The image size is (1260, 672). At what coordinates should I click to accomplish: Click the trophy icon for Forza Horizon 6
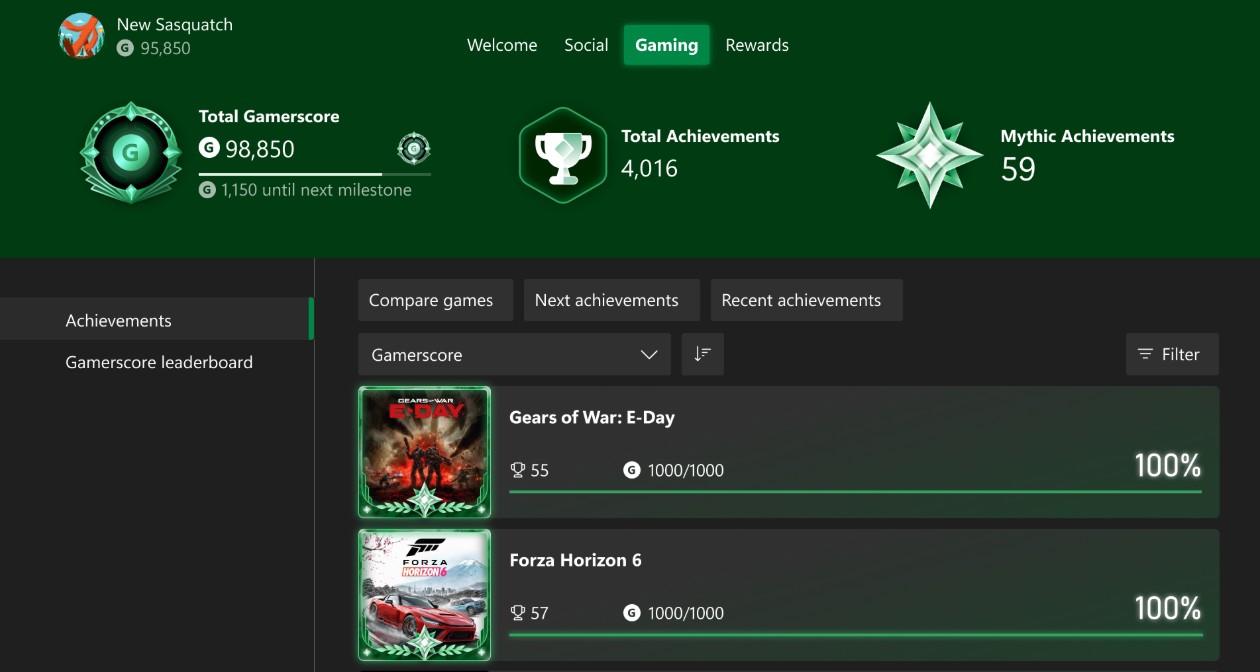(x=518, y=613)
